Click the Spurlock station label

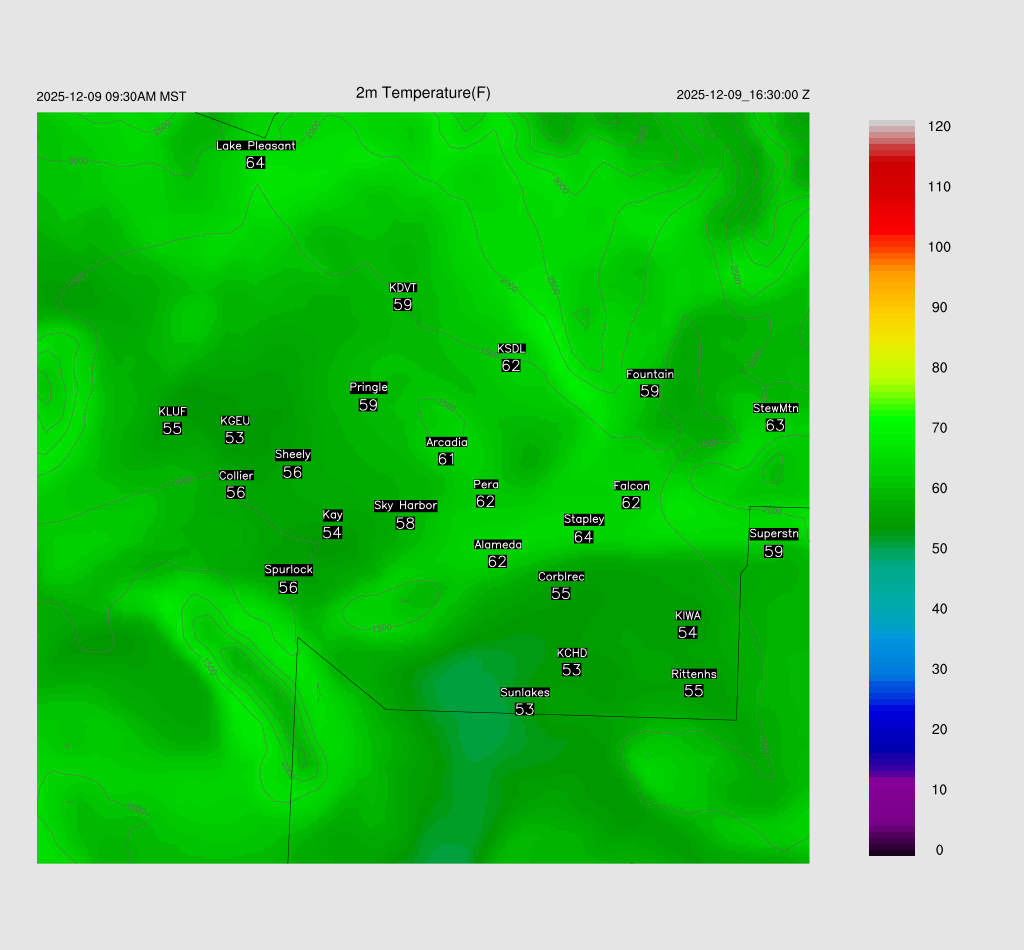[x=288, y=570]
